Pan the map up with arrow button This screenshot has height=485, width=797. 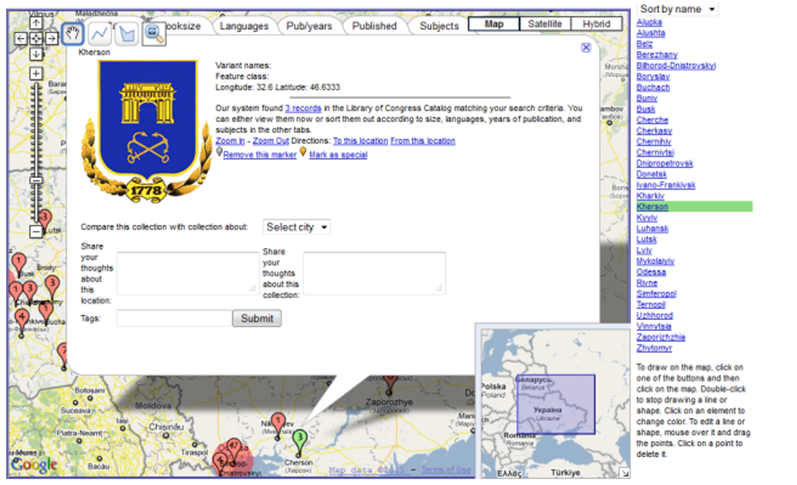[36, 23]
